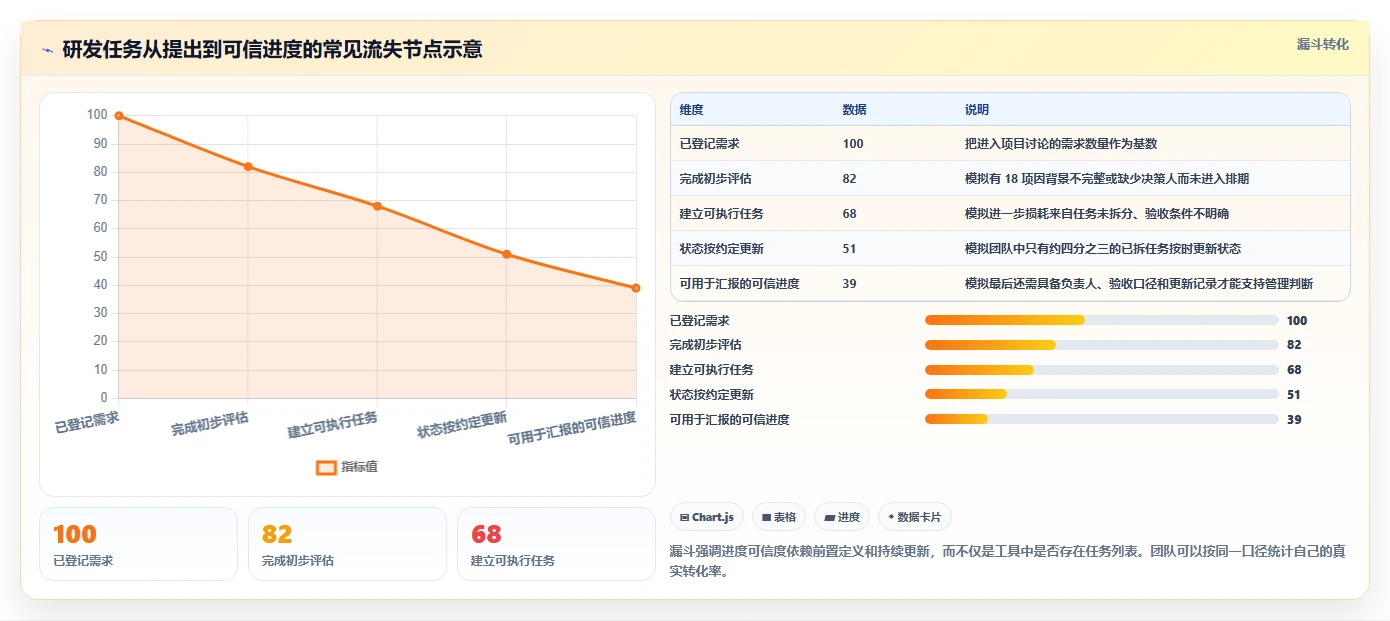
Task: Click the lightning icon beside the title
Action: click(48, 50)
